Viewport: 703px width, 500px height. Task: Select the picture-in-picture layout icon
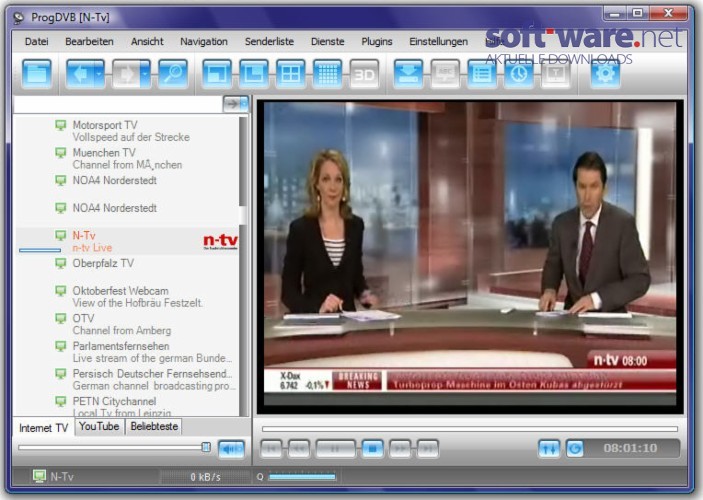tap(254, 74)
